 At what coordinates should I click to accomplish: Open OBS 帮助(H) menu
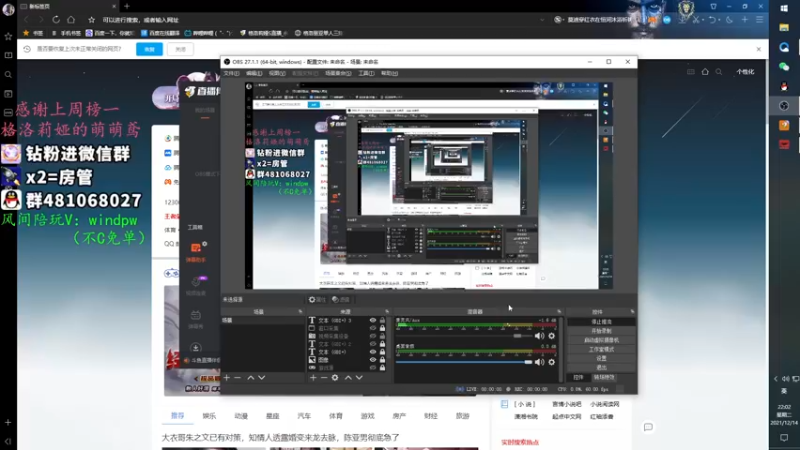389,73
